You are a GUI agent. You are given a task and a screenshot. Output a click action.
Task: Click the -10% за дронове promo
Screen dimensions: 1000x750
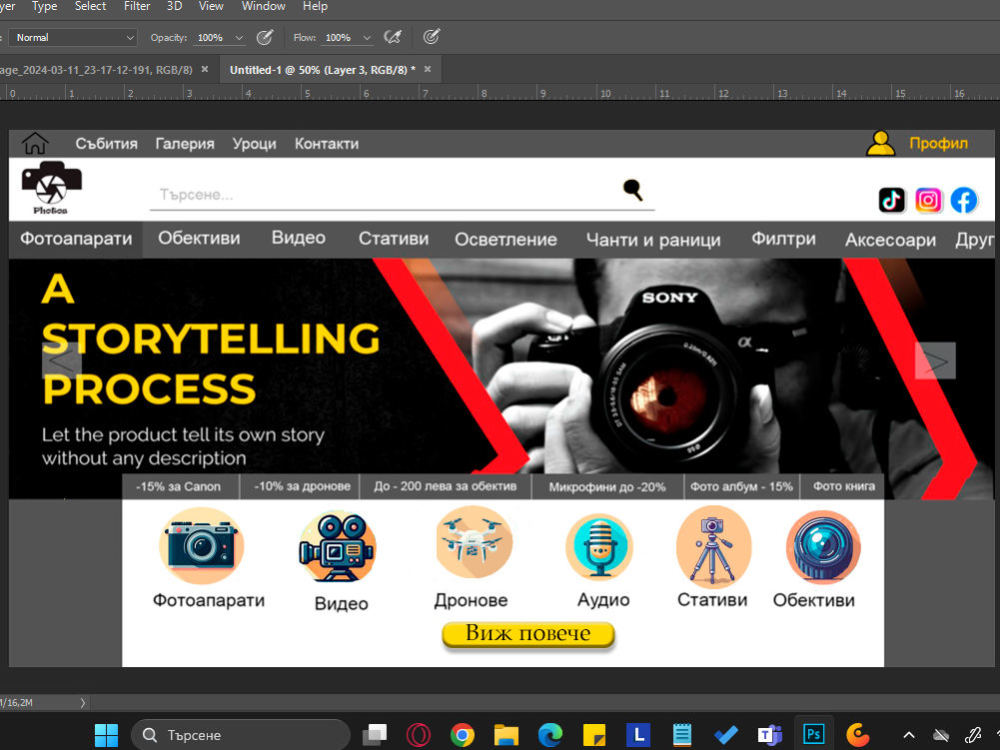301,487
